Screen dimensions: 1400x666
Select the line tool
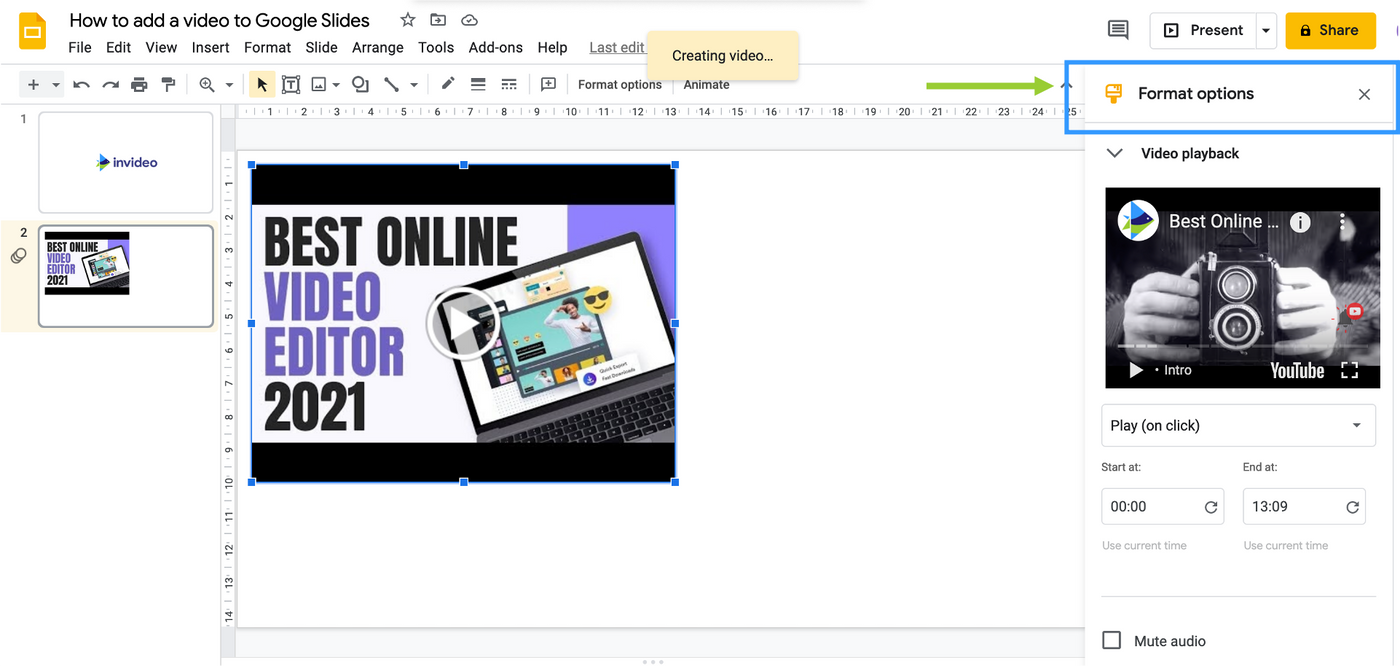click(x=391, y=84)
